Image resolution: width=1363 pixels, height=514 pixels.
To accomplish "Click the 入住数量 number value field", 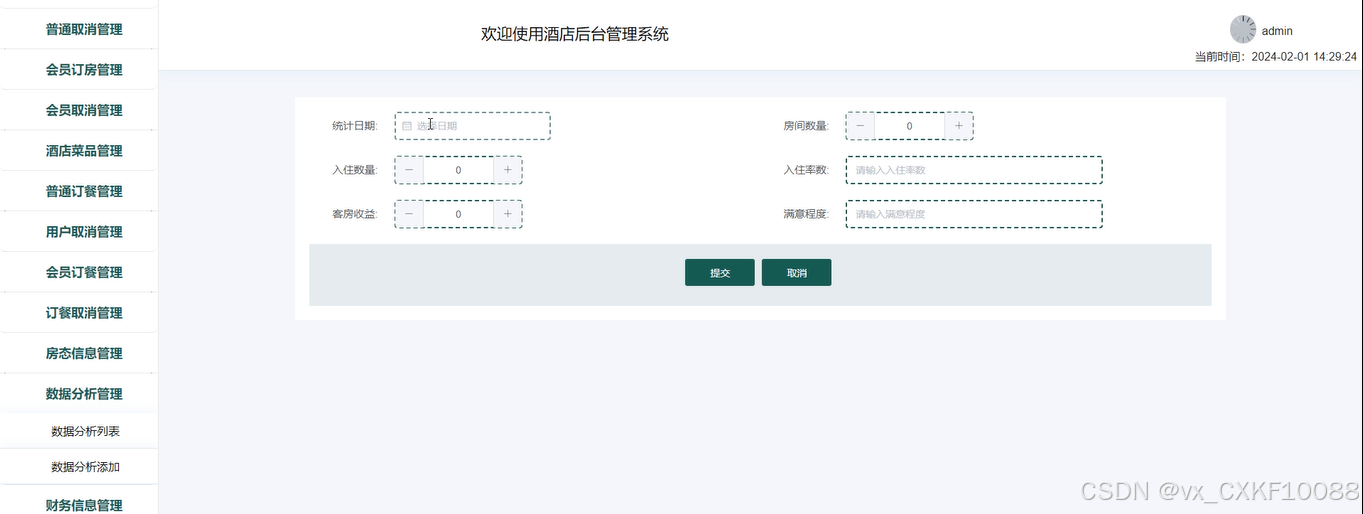I will (x=458, y=170).
